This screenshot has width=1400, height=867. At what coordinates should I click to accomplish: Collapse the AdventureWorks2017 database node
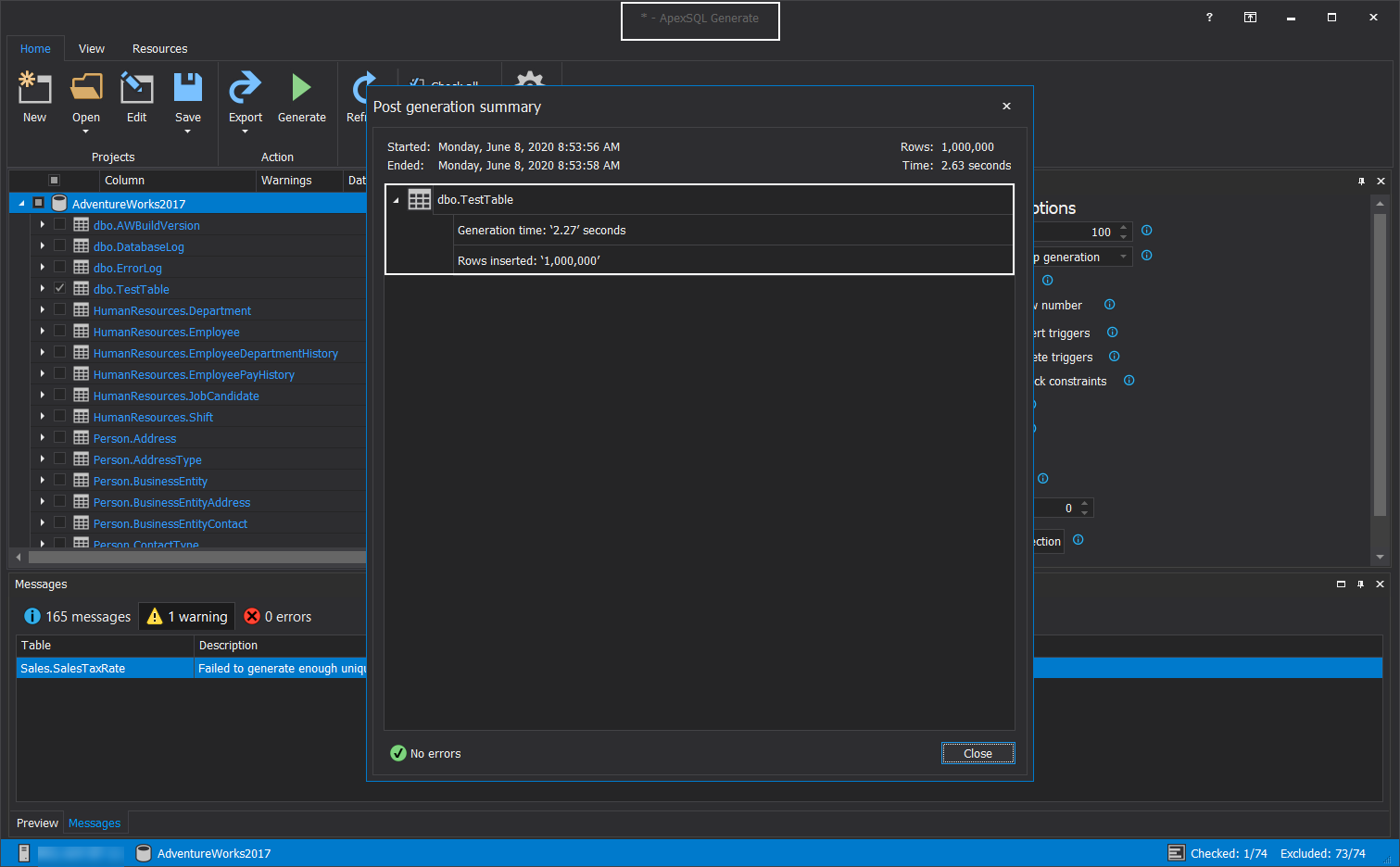click(22, 204)
